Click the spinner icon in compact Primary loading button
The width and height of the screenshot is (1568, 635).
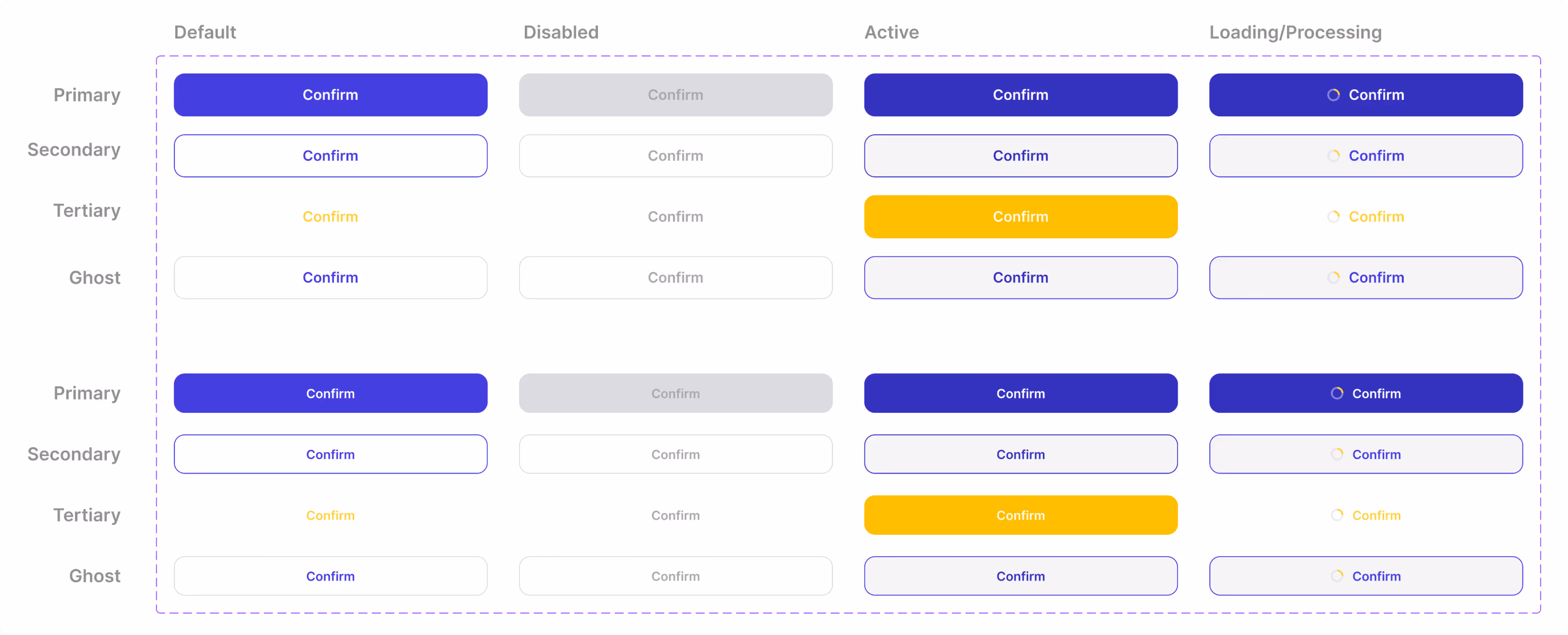click(1337, 393)
